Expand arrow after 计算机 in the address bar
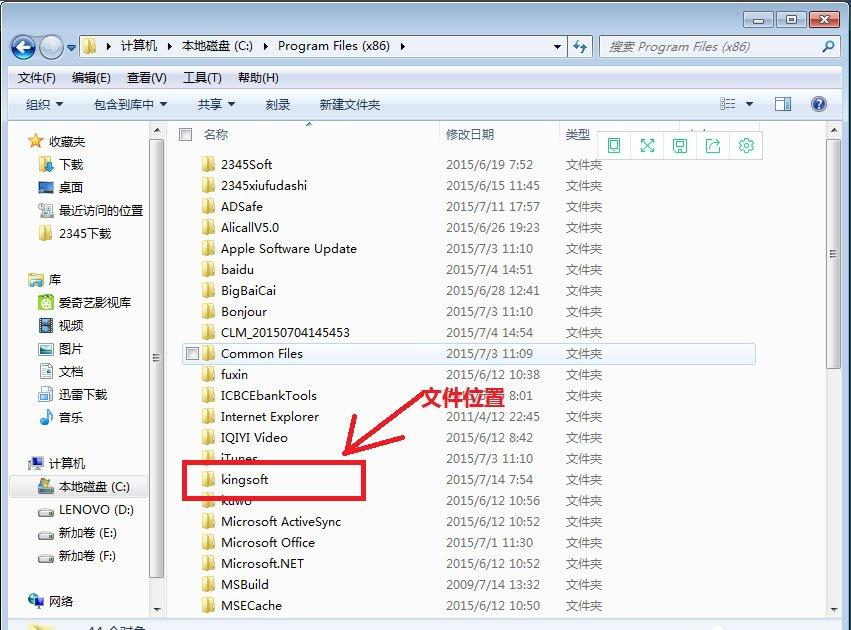 coord(169,47)
